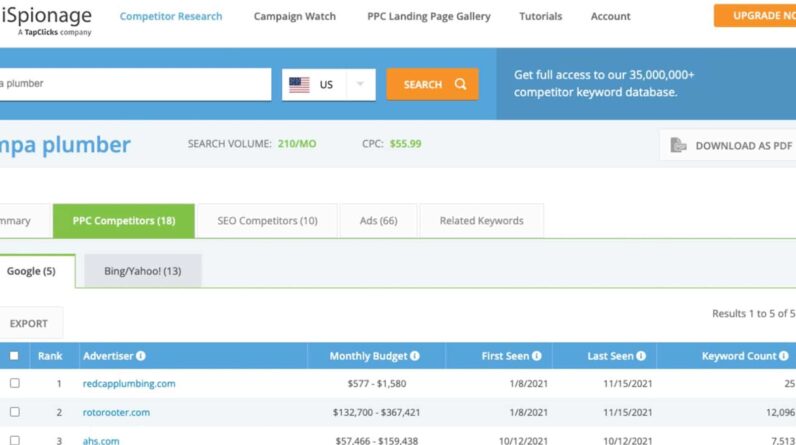This screenshot has height=445, width=796.
Task: Show info icon next to Last Seen
Action: (641, 356)
